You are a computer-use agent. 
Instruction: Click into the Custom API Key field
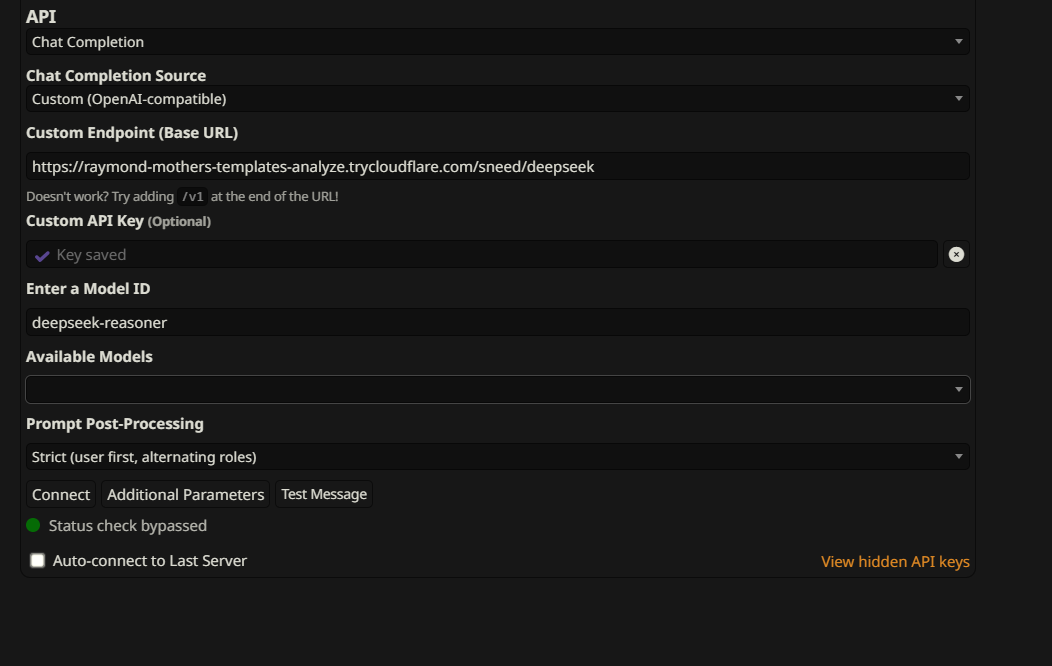coord(482,254)
